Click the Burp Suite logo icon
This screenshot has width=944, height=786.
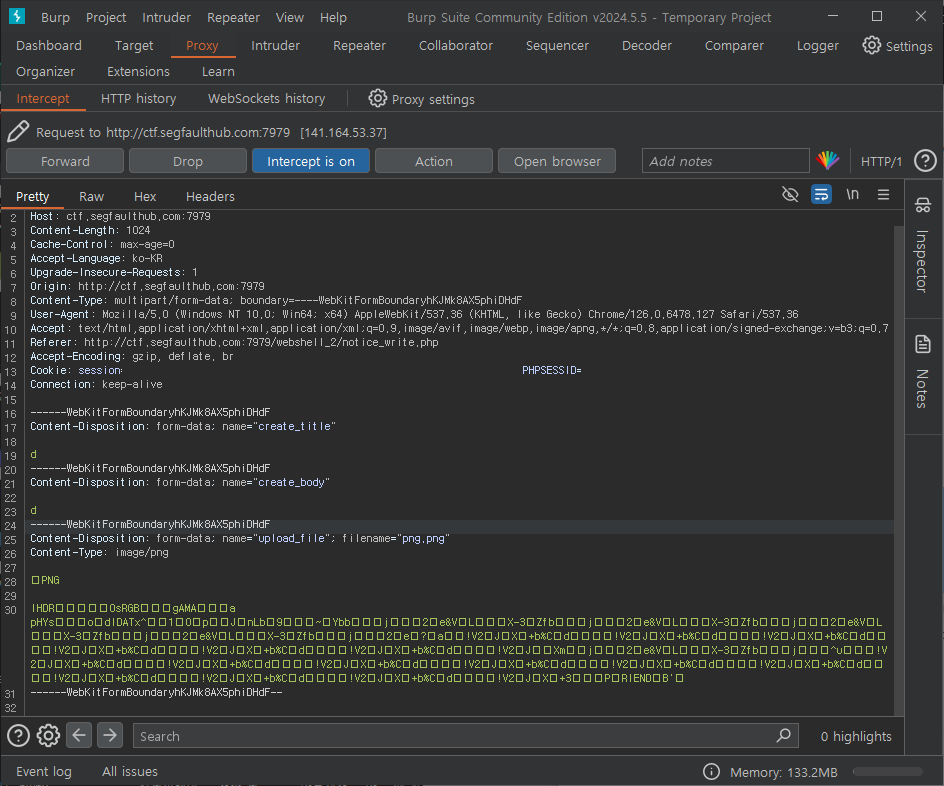tap(17, 16)
